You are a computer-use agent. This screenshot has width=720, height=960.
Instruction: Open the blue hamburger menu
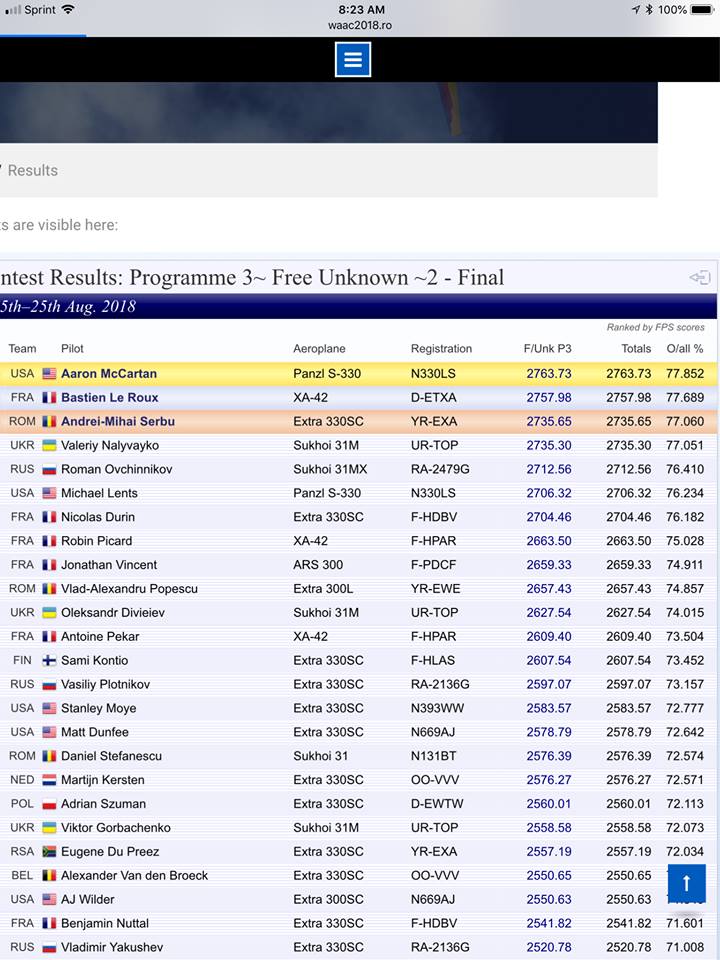pyautogui.click(x=353, y=59)
